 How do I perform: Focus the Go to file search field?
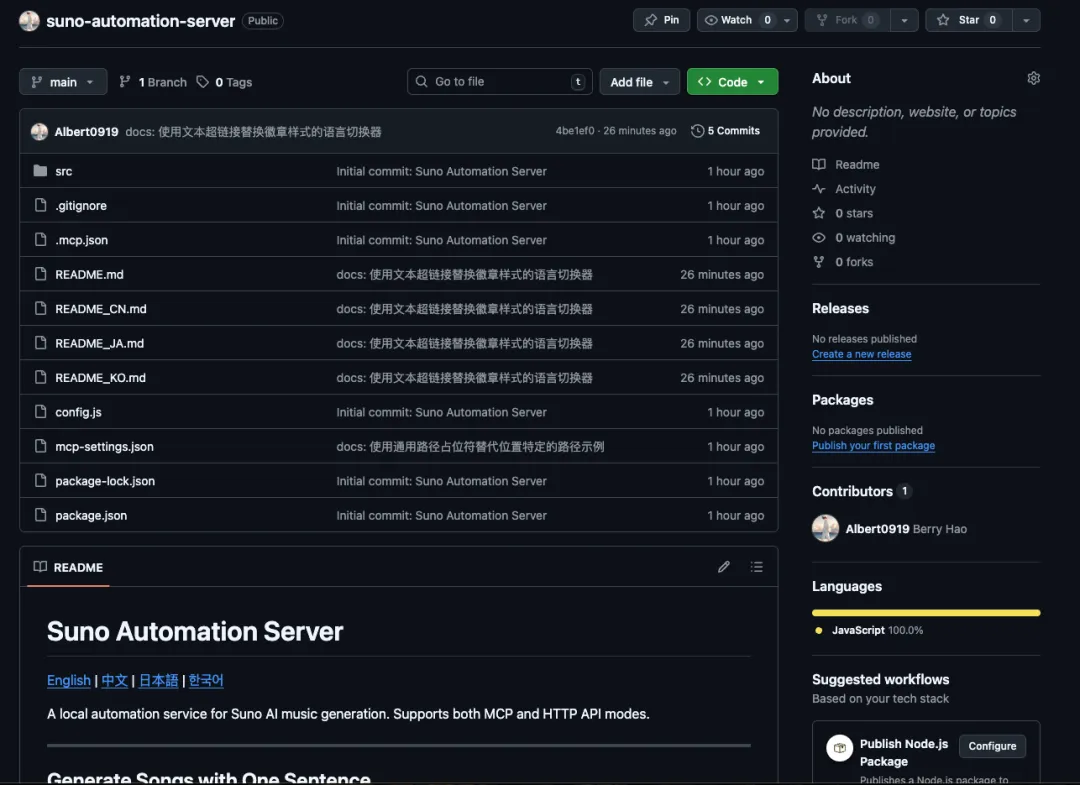499,81
